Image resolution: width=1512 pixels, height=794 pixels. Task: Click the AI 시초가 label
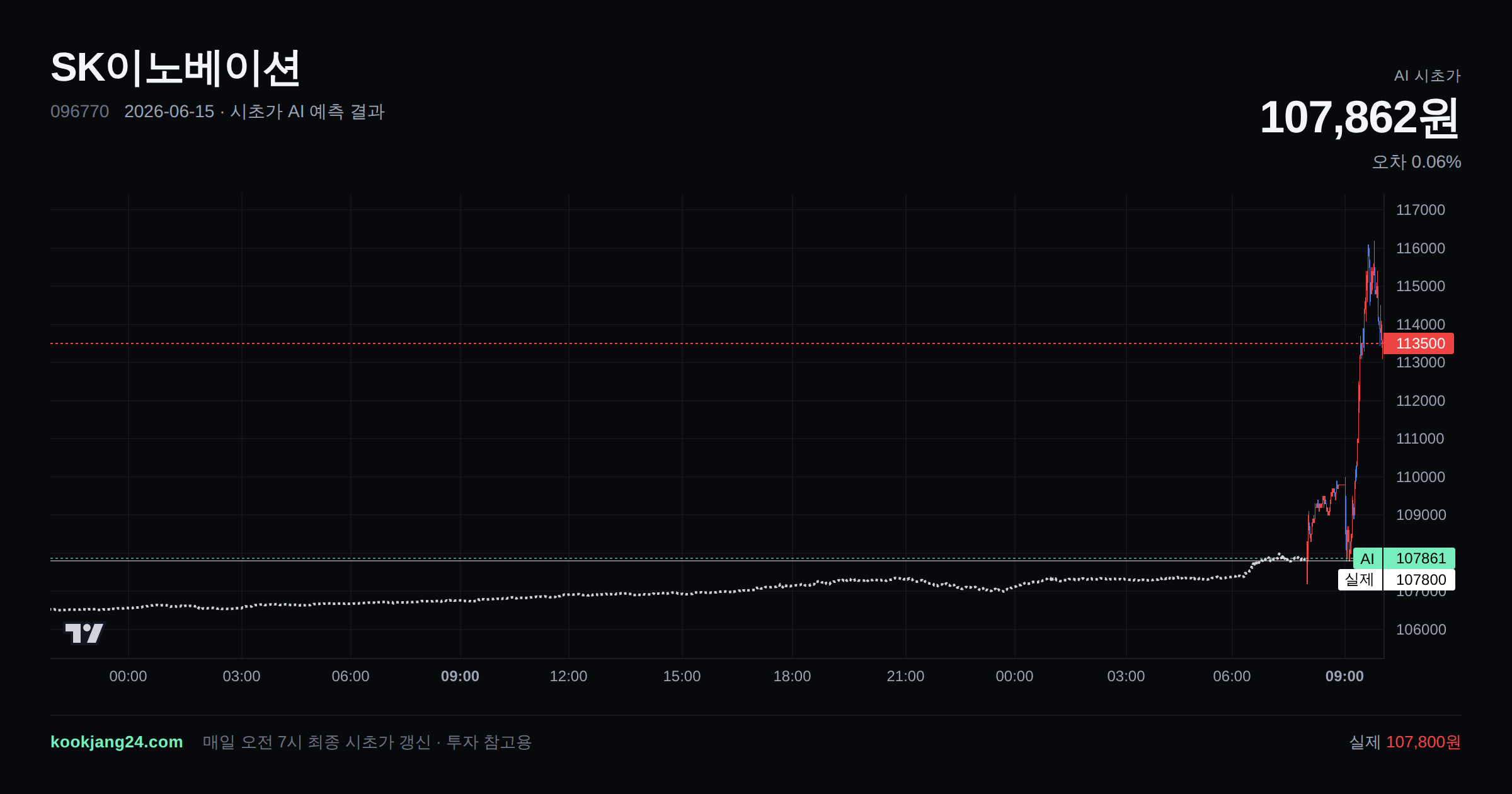[x=1427, y=76]
